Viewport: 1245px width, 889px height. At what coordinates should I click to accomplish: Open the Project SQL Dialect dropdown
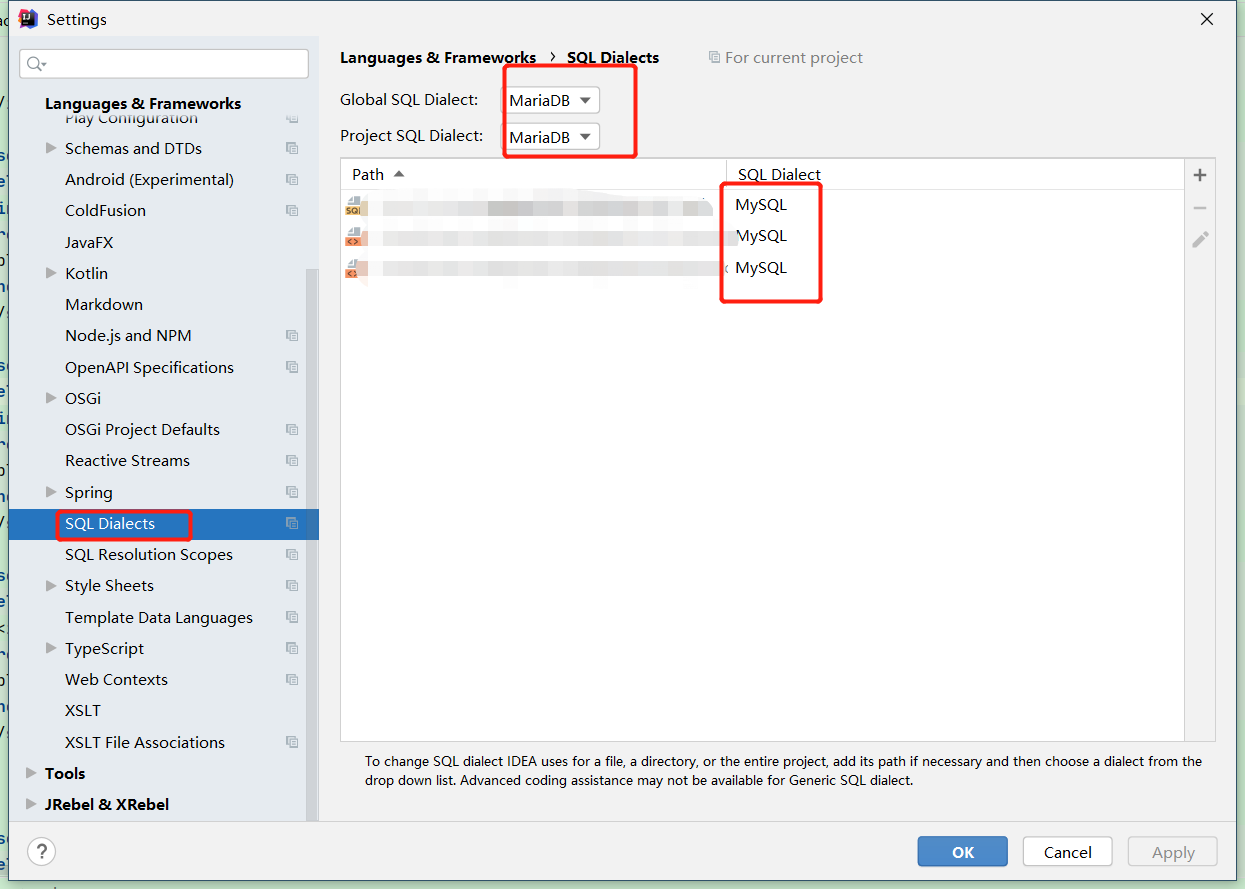tap(551, 136)
